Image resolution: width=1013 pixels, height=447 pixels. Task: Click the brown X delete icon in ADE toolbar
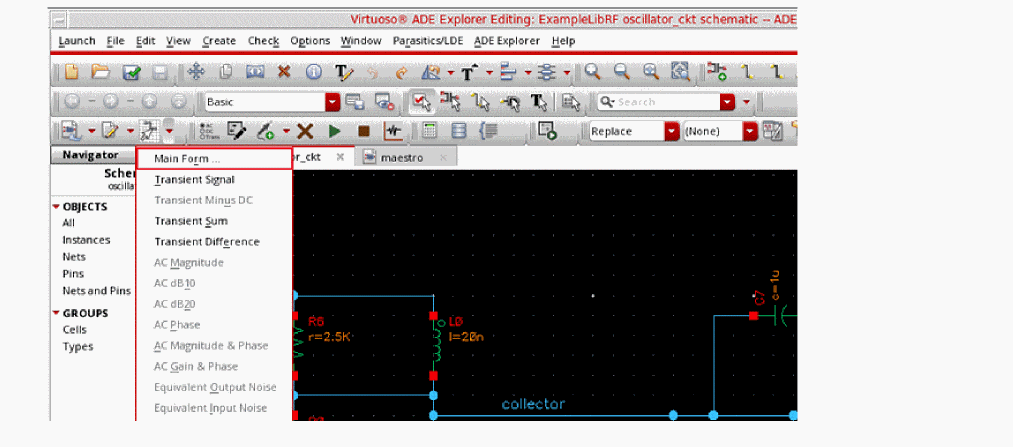coord(304,131)
